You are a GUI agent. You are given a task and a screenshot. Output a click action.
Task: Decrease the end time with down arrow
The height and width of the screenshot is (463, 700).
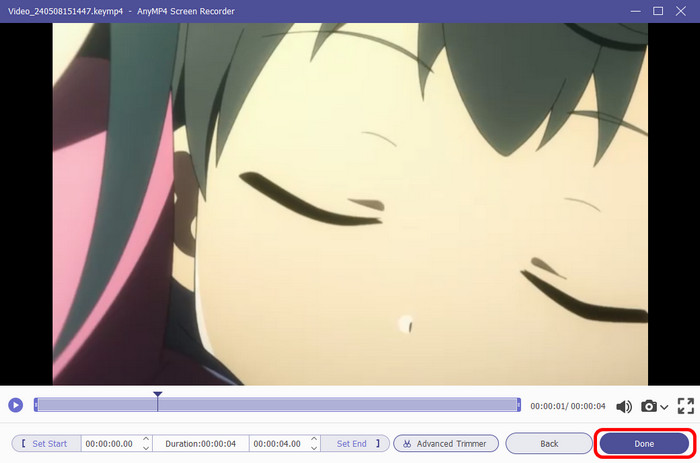tap(314, 448)
